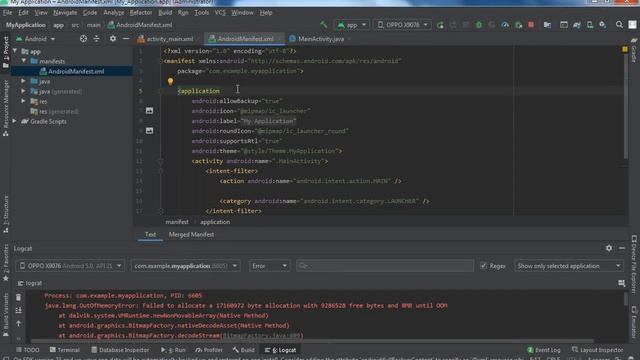Open the File menu
Image resolution: width=640 pixels, height=360 pixels.
pos(7,13)
